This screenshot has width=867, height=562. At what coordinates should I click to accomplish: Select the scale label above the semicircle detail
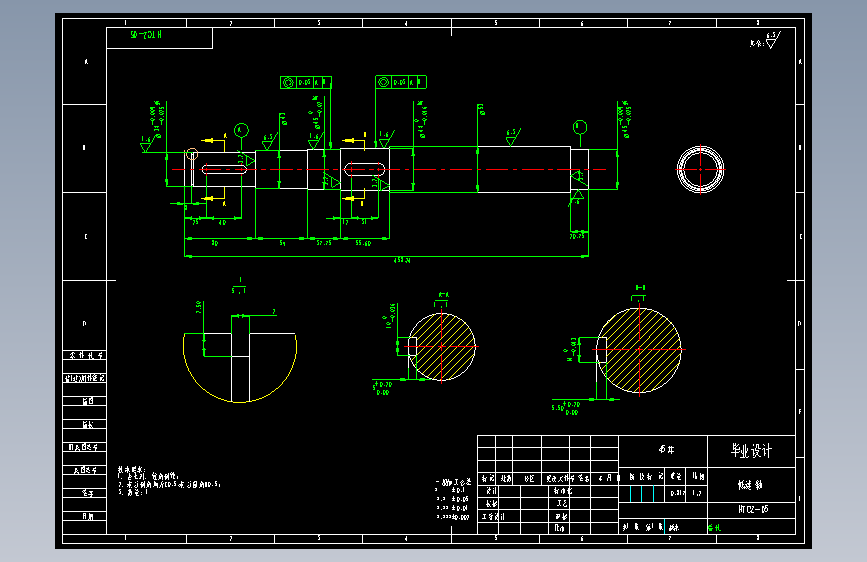239,286
